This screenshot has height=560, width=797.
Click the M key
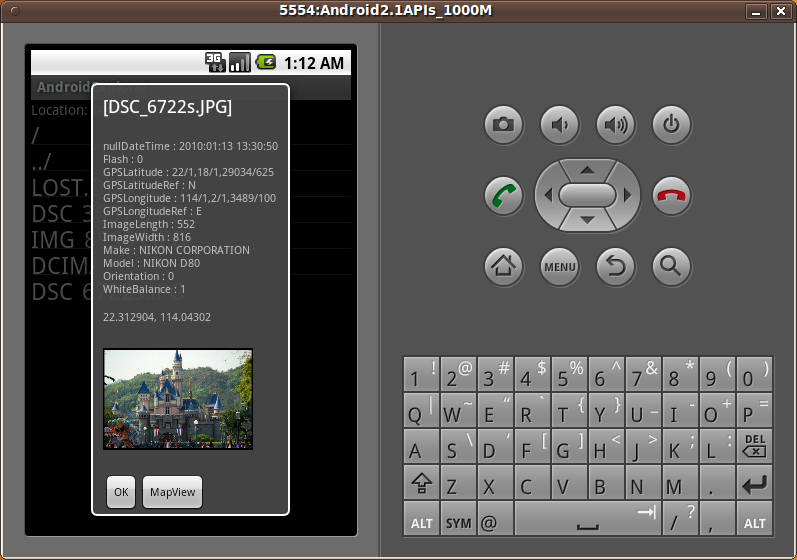pos(680,483)
